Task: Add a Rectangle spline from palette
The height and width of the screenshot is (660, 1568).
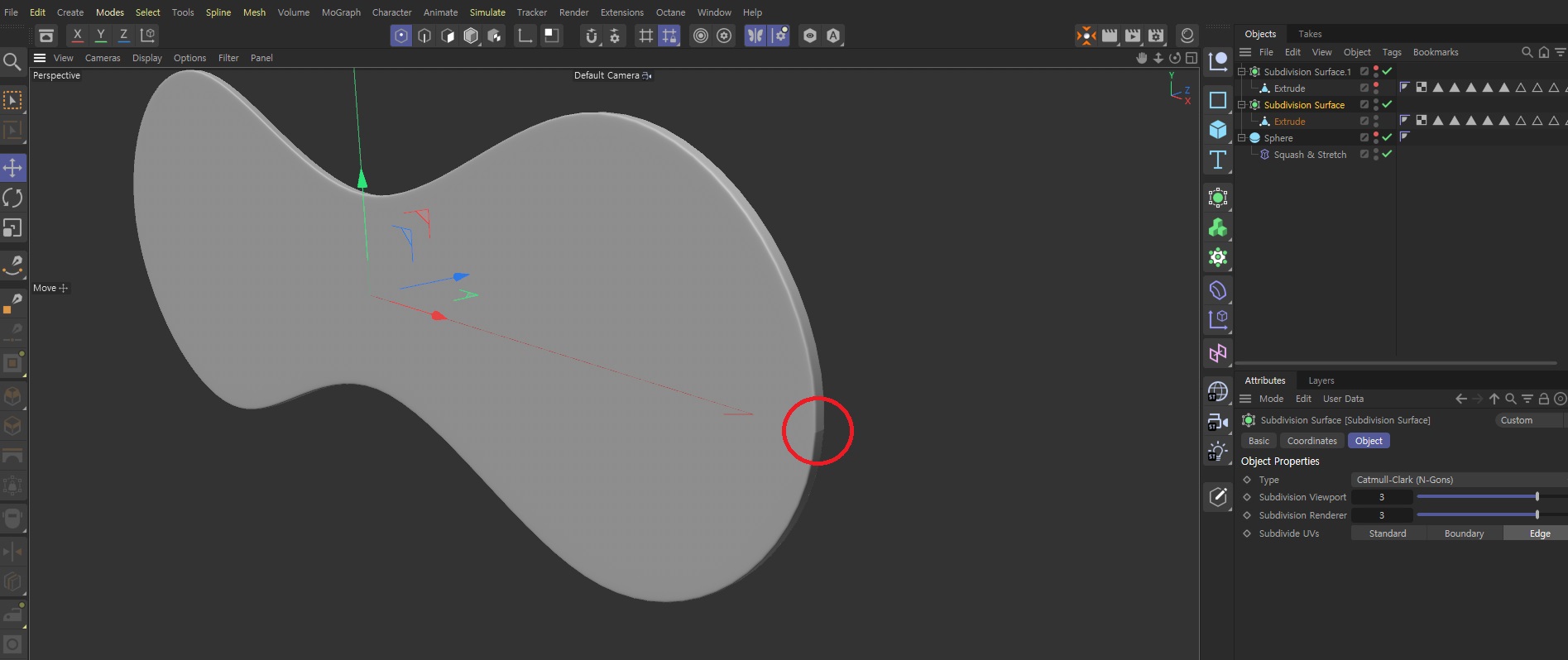Action: pyautogui.click(x=1218, y=100)
